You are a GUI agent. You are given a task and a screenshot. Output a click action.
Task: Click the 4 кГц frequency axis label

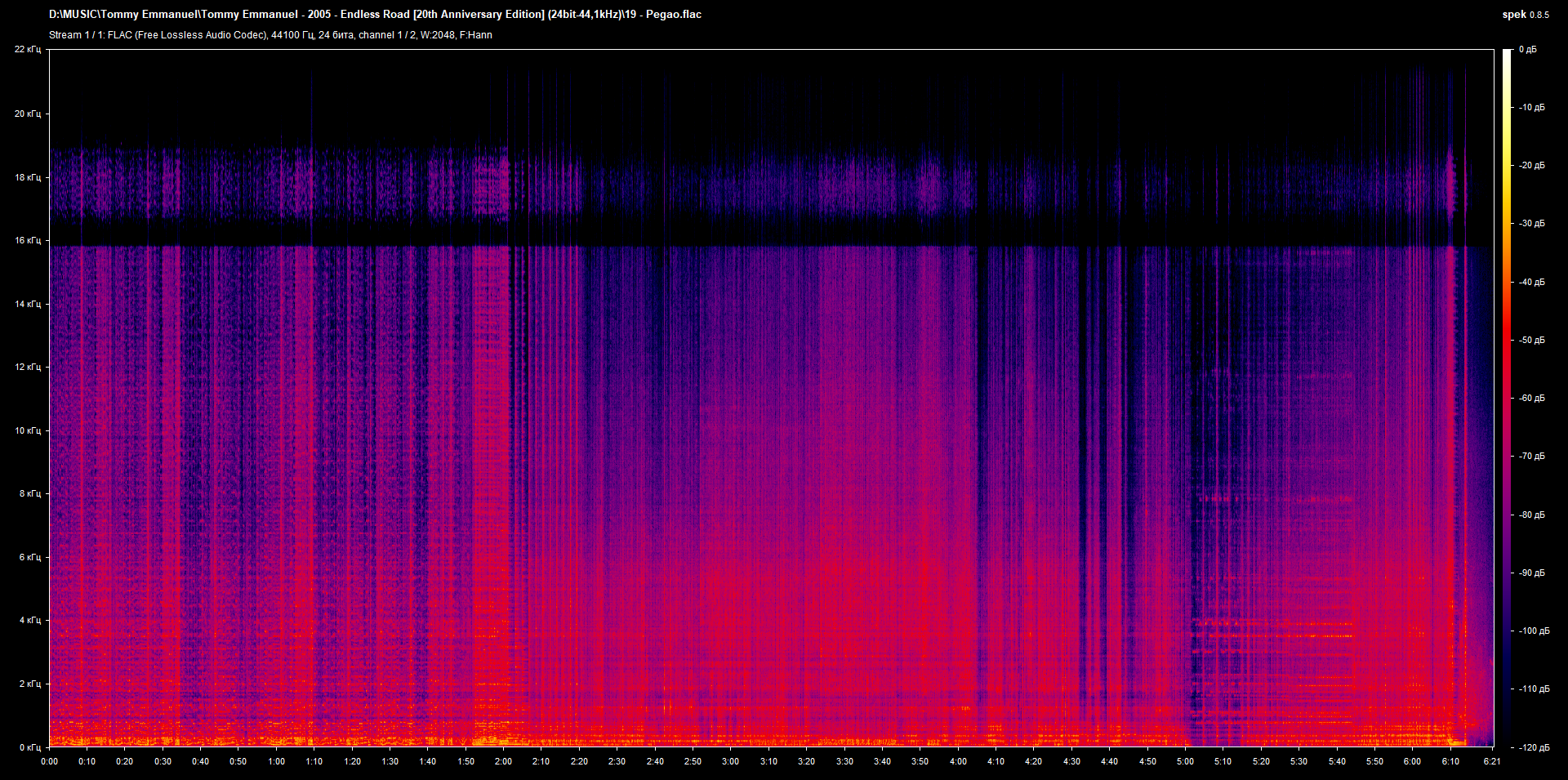pos(29,621)
